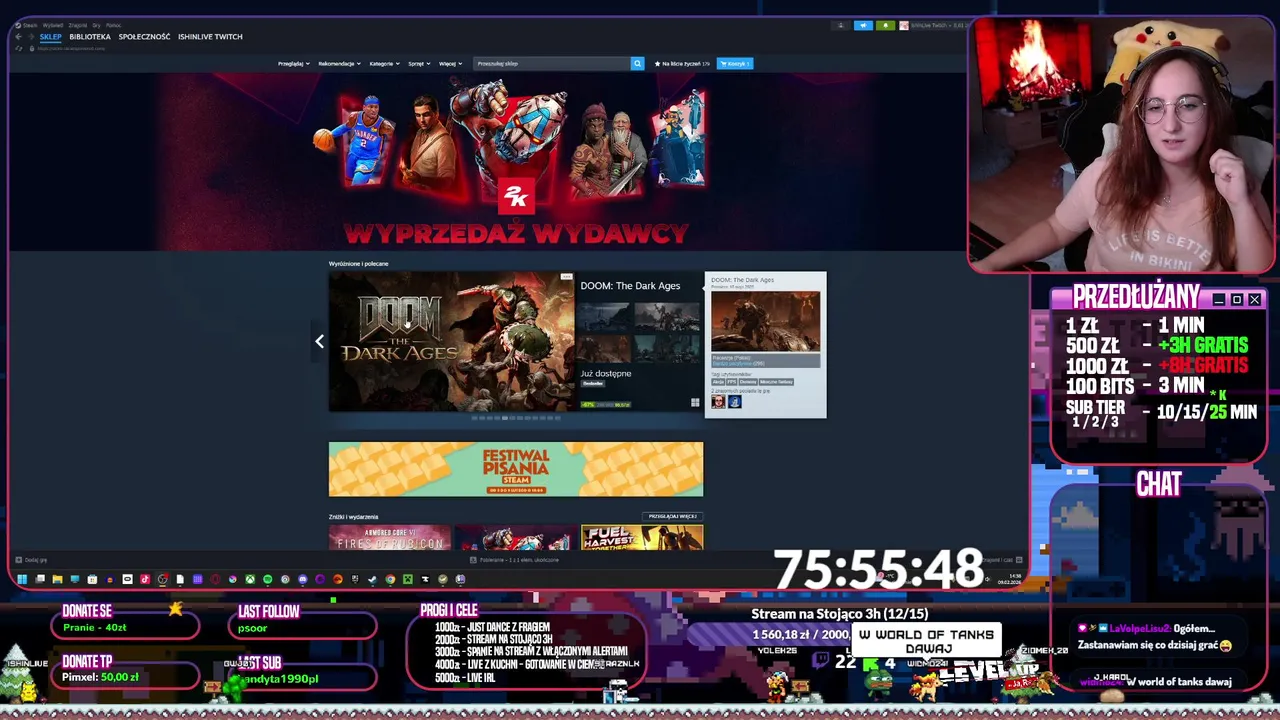The height and width of the screenshot is (720, 1280).
Task: Focus the Przeszukaj sklep search field
Action: [x=552, y=63]
